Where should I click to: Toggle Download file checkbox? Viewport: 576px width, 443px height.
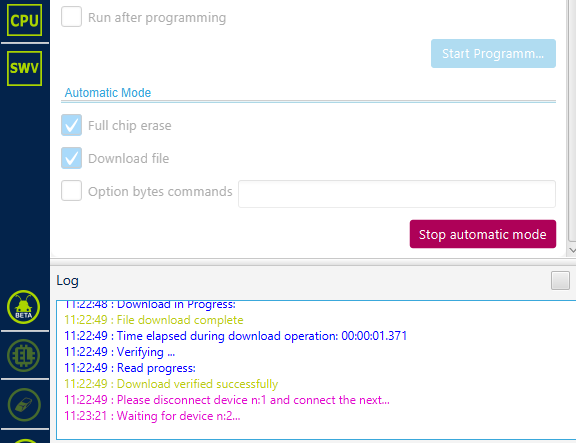(x=71, y=158)
